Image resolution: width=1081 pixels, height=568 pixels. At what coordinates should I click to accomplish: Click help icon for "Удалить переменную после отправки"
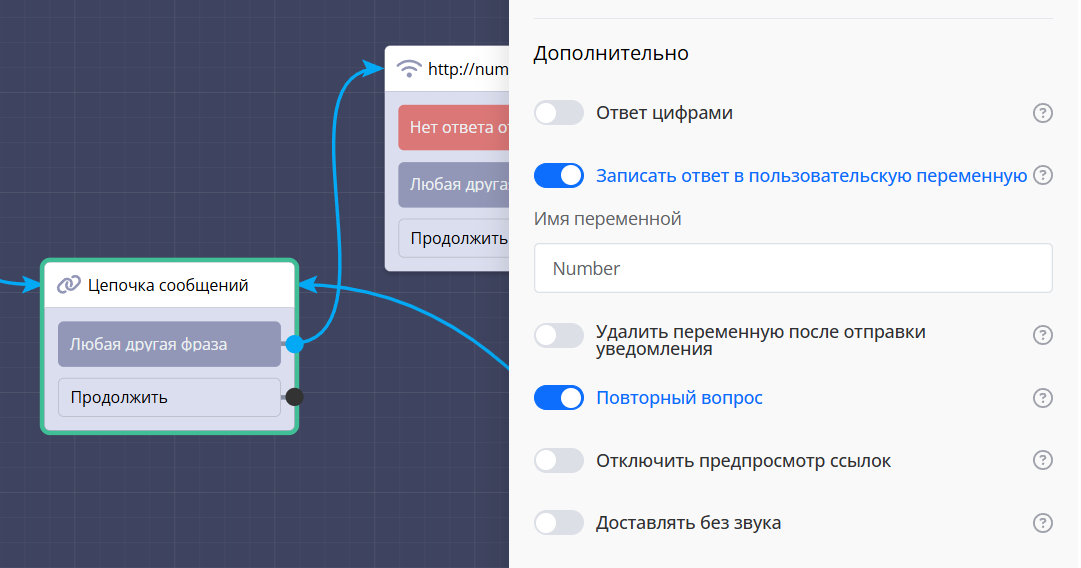pos(1042,335)
